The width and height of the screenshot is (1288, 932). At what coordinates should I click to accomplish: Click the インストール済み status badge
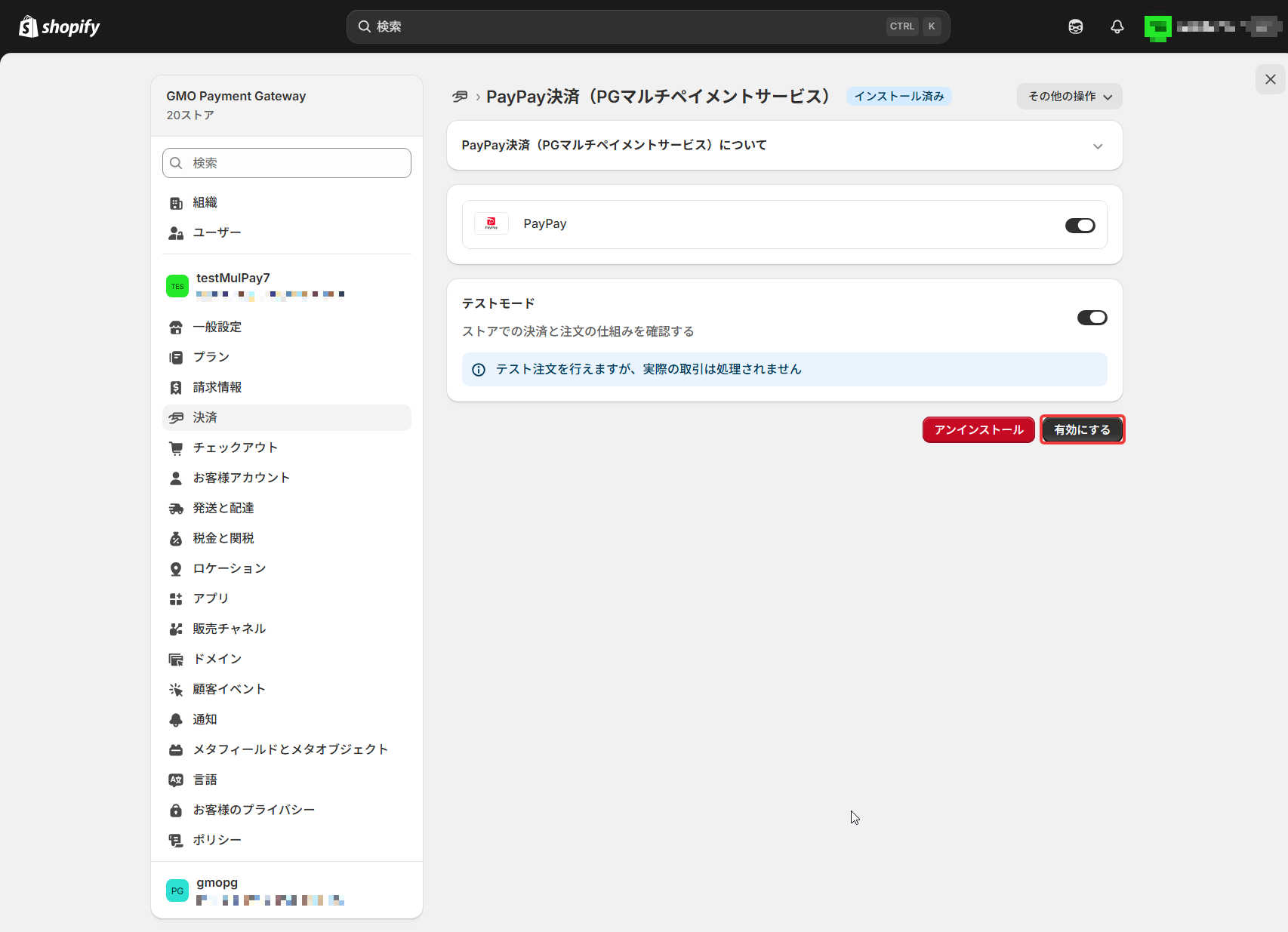[899, 97]
